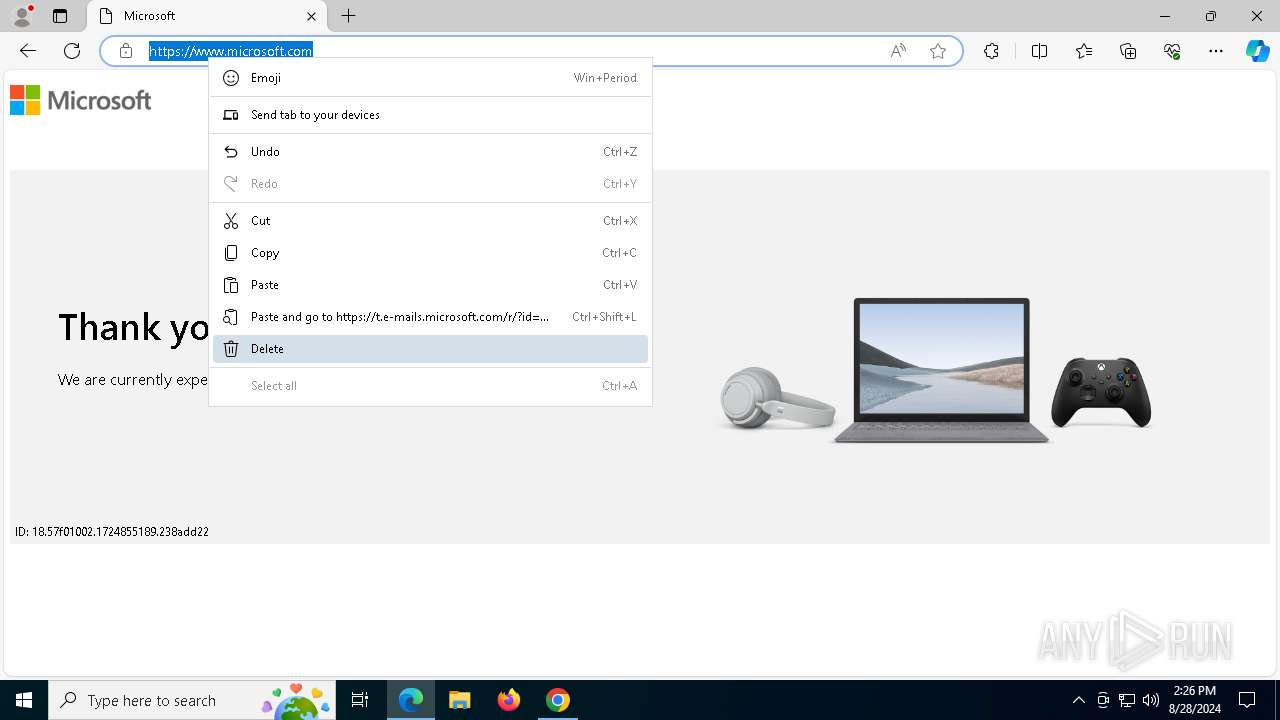This screenshot has height=720, width=1280.
Task: Click the error ID text on the page
Action: point(112,532)
